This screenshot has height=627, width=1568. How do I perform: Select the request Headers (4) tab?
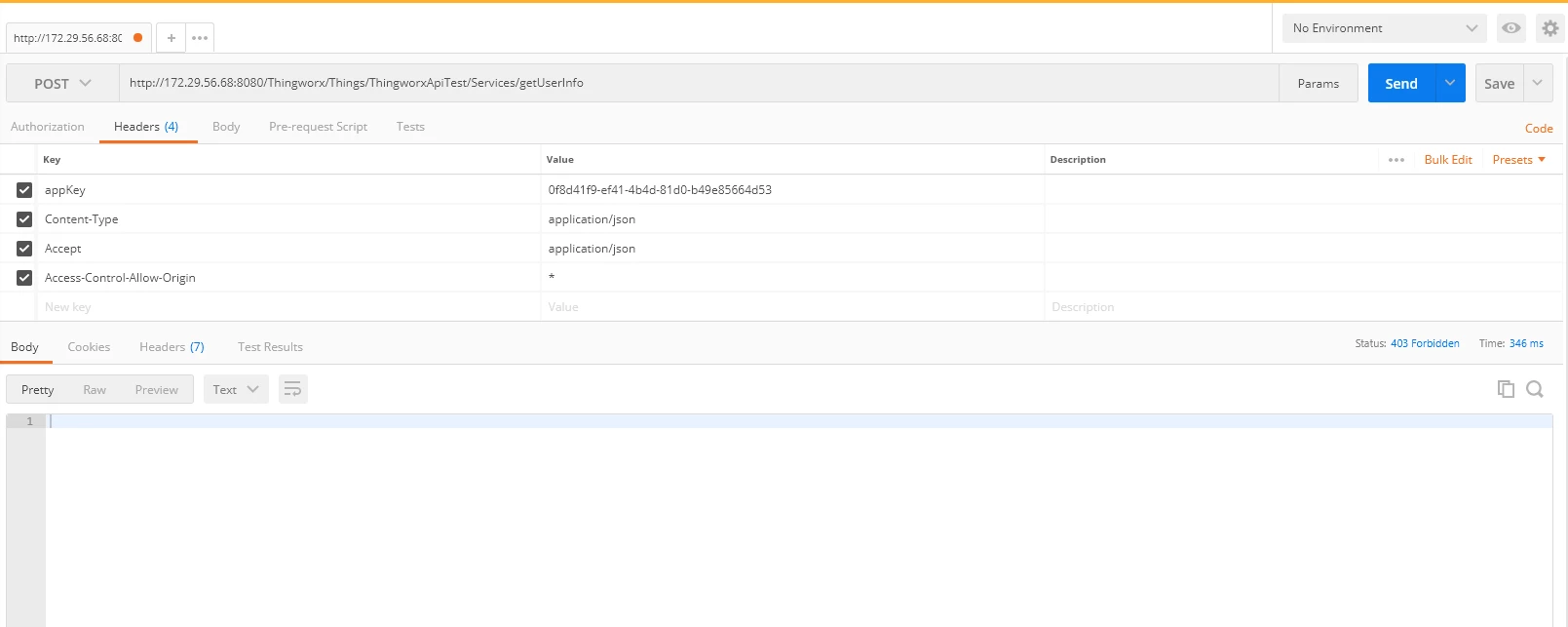pos(146,127)
